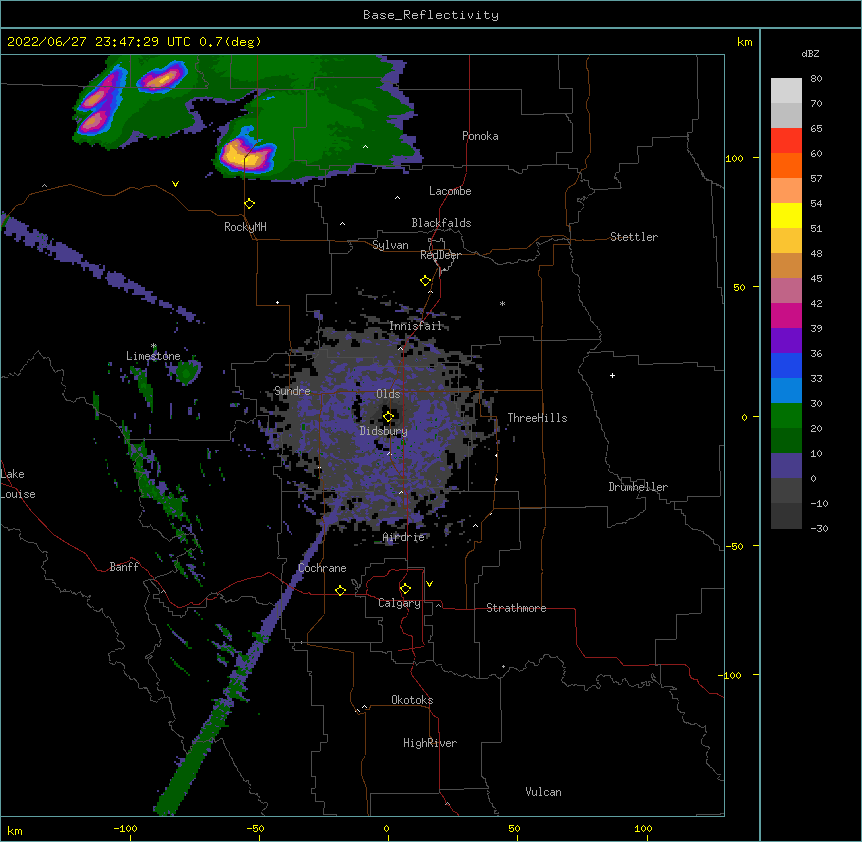
Task: Click the Cochrane label
Action: [x=322, y=568]
